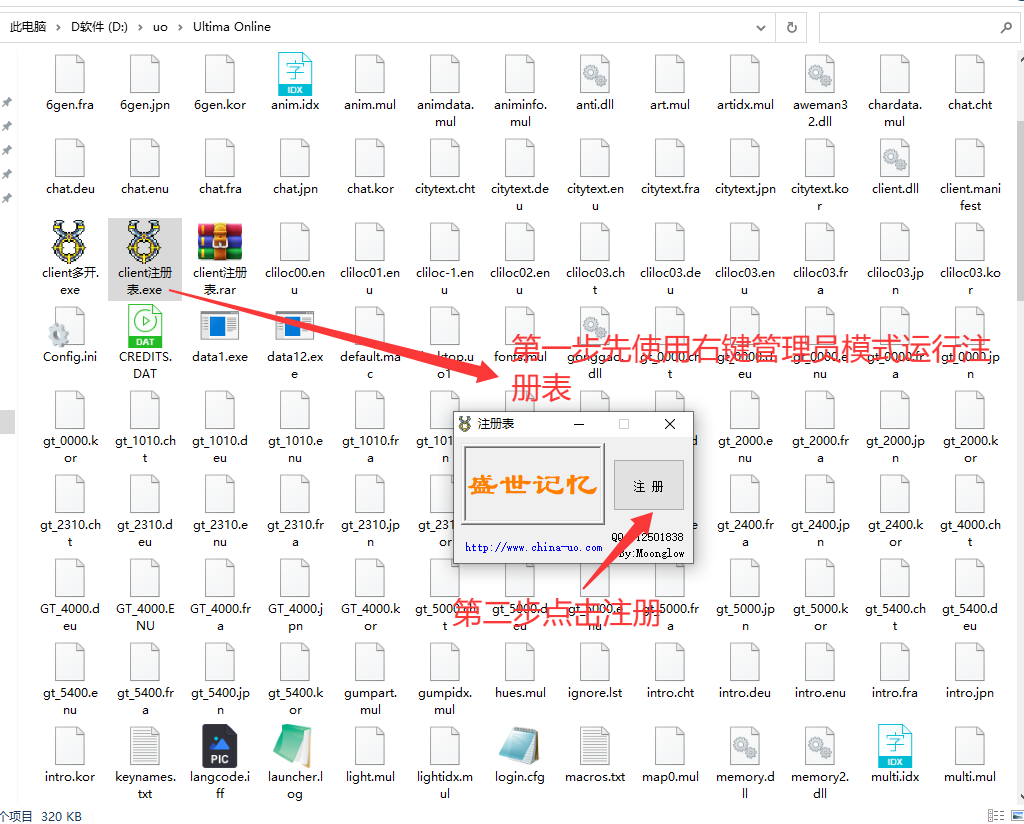1024x824 pixels.
Task: Switch to details view layout
Action: [x=996, y=816]
